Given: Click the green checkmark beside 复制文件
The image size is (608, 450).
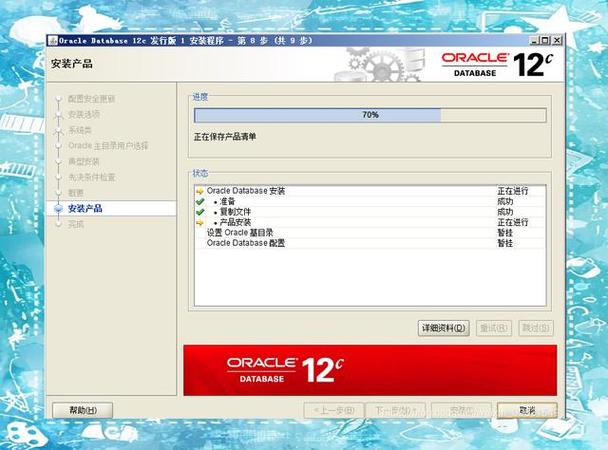Looking at the screenshot, I should [x=200, y=212].
